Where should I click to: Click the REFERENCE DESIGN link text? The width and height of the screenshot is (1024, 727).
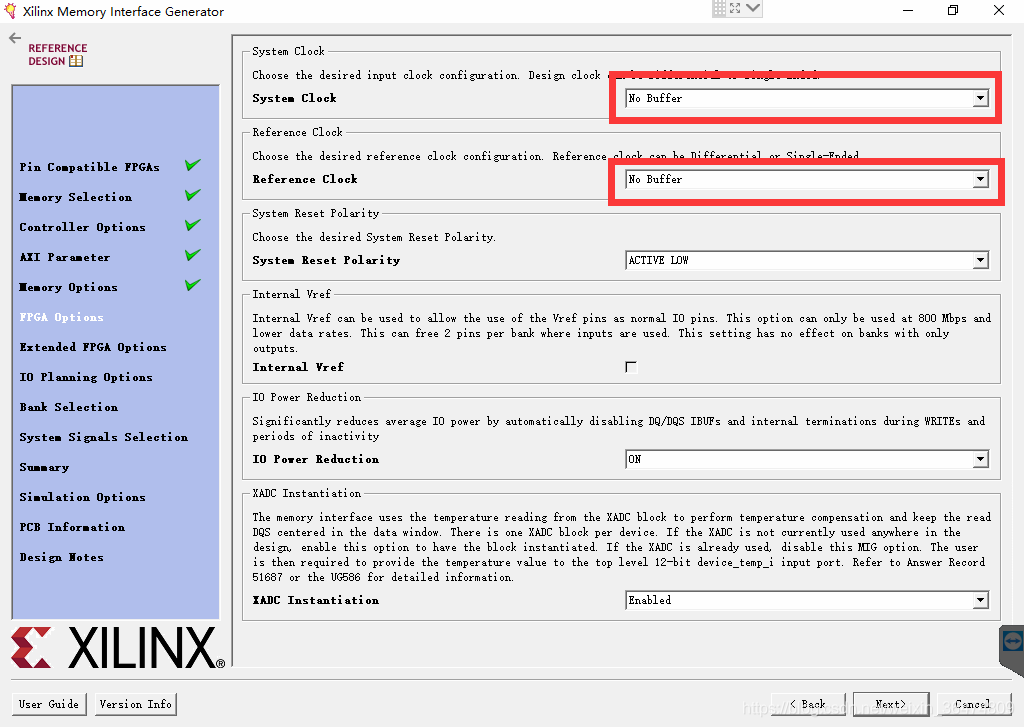57,54
